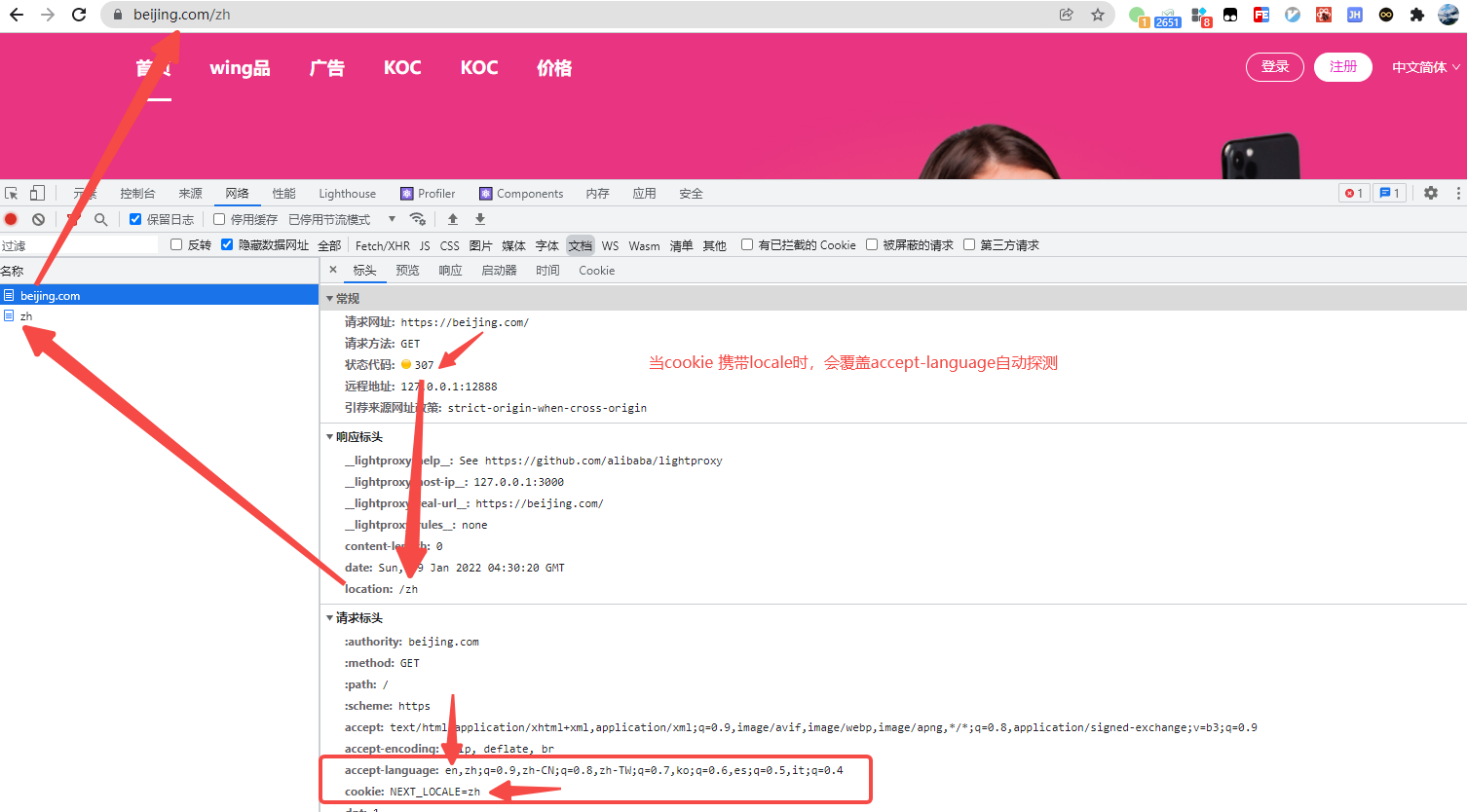Open the wing品 navigation link

click(x=240, y=67)
